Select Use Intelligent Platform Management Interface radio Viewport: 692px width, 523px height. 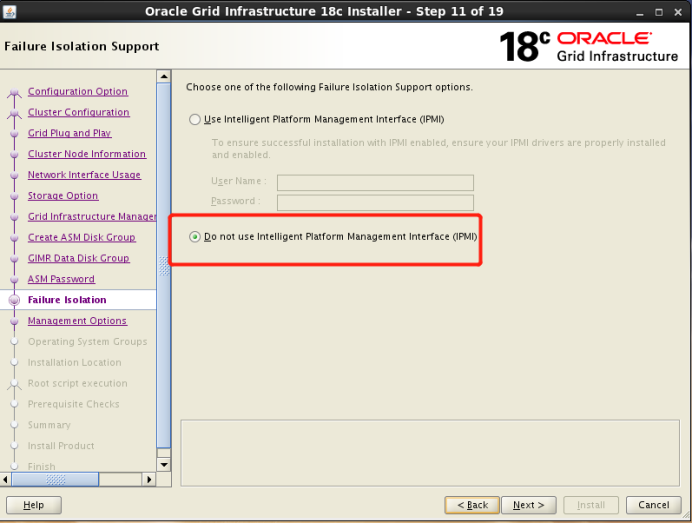(195, 120)
